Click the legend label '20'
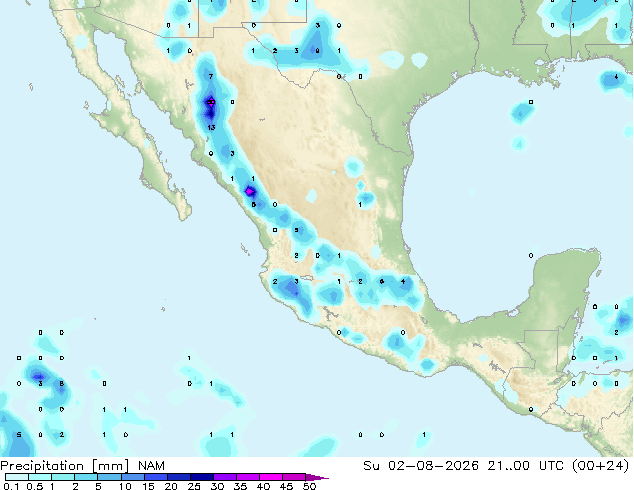This screenshot has height=490, width=634. [171, 486]
